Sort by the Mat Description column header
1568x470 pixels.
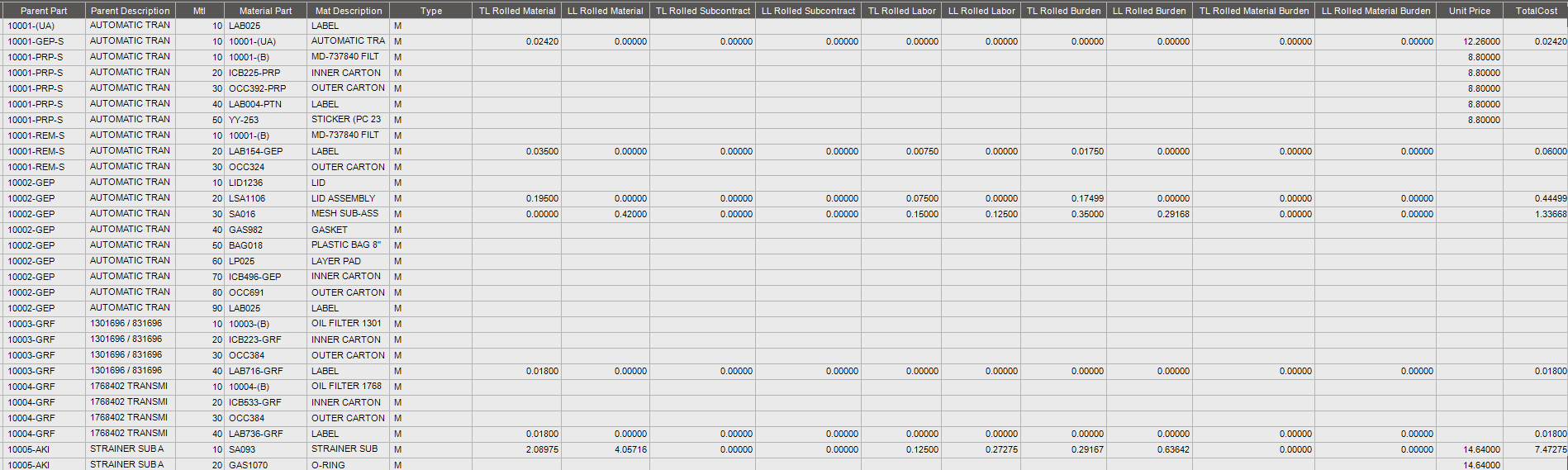[349, 11]
